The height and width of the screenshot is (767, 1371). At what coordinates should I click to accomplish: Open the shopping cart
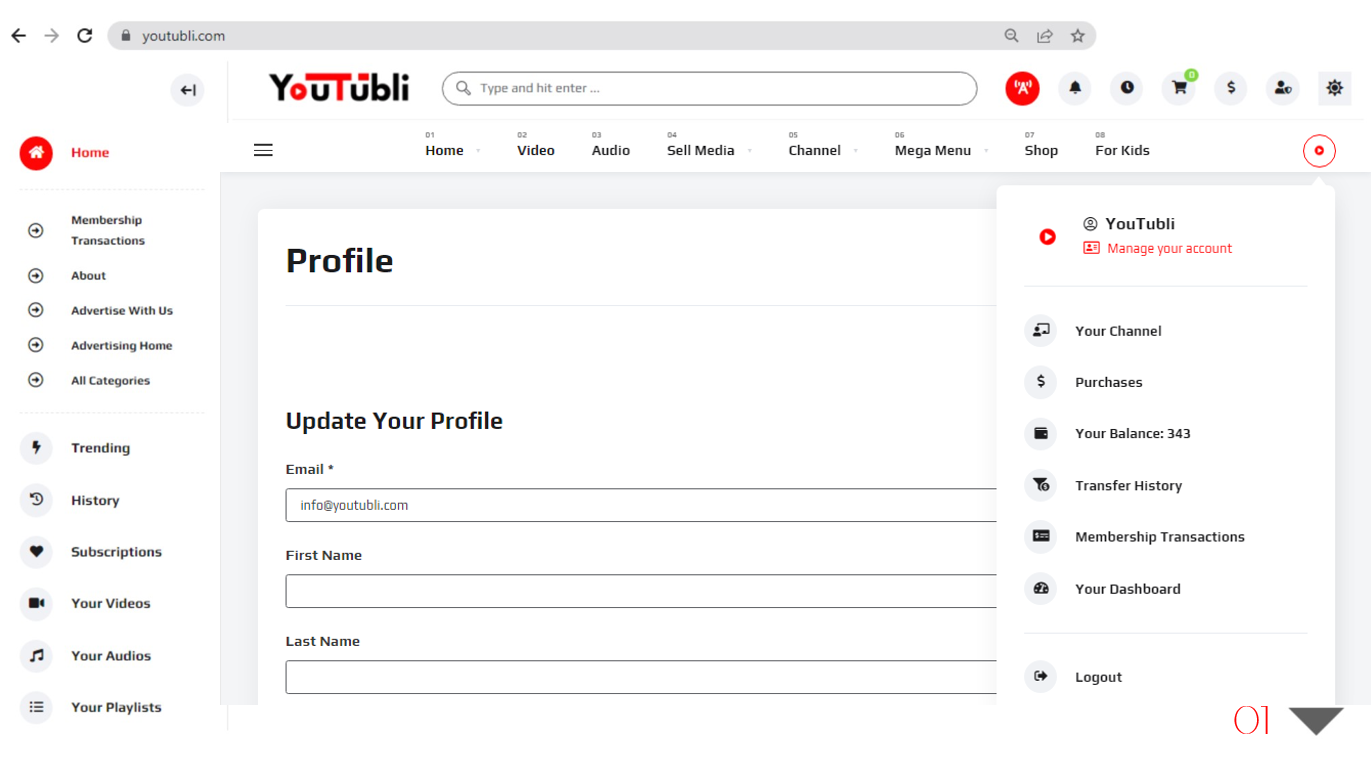[1179, 88]
